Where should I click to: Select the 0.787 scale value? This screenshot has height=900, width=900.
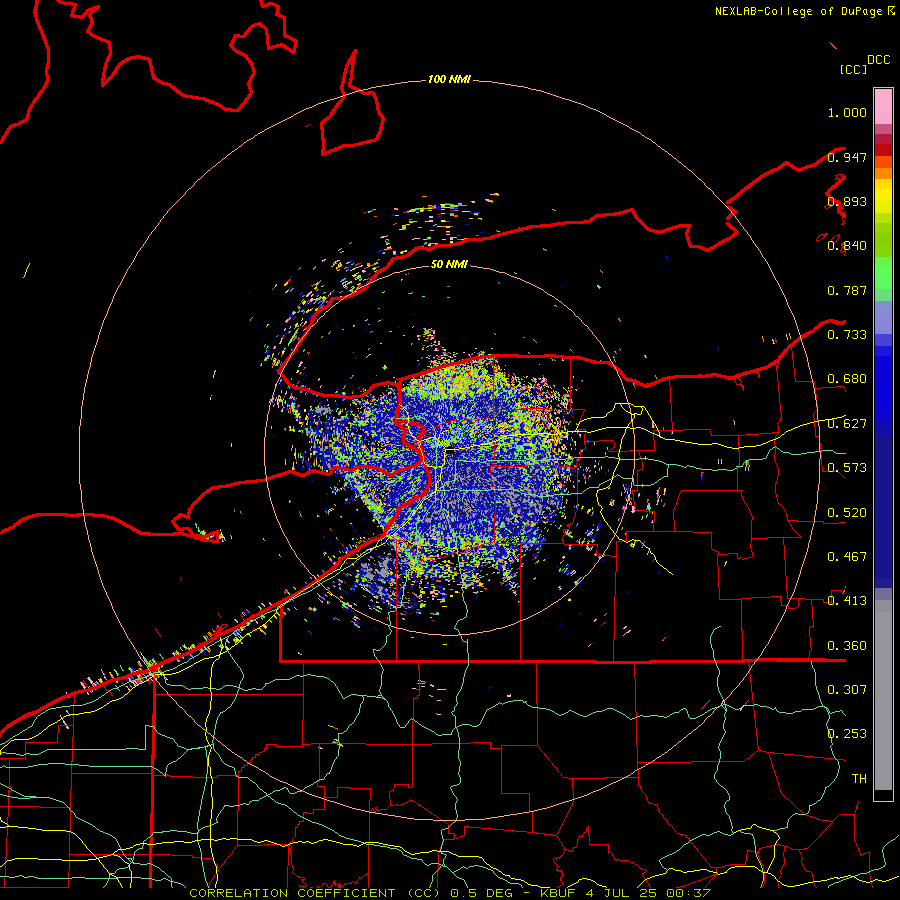847,290
